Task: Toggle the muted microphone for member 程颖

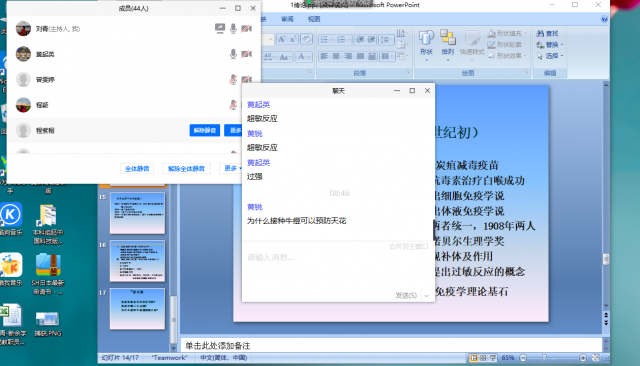Action: pos(233,105)
